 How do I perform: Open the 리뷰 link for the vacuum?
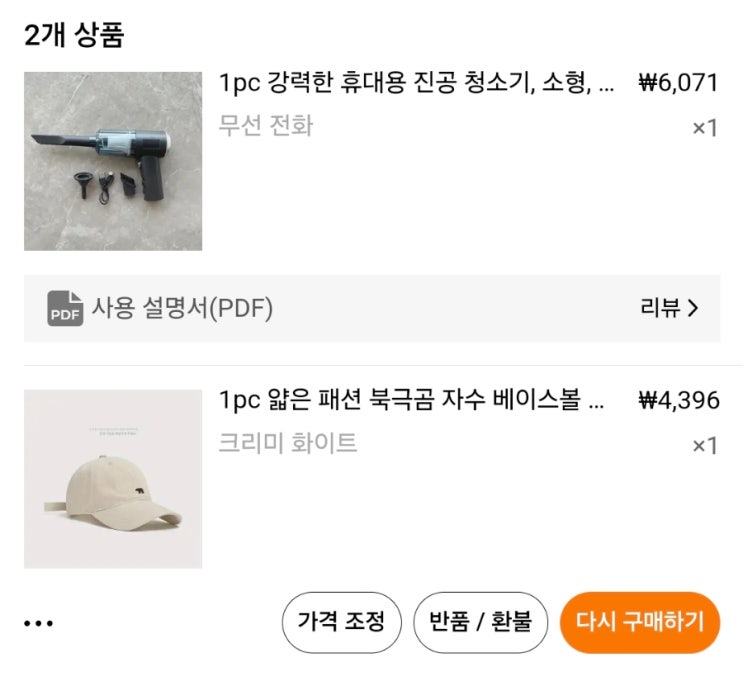click(660, 308)
